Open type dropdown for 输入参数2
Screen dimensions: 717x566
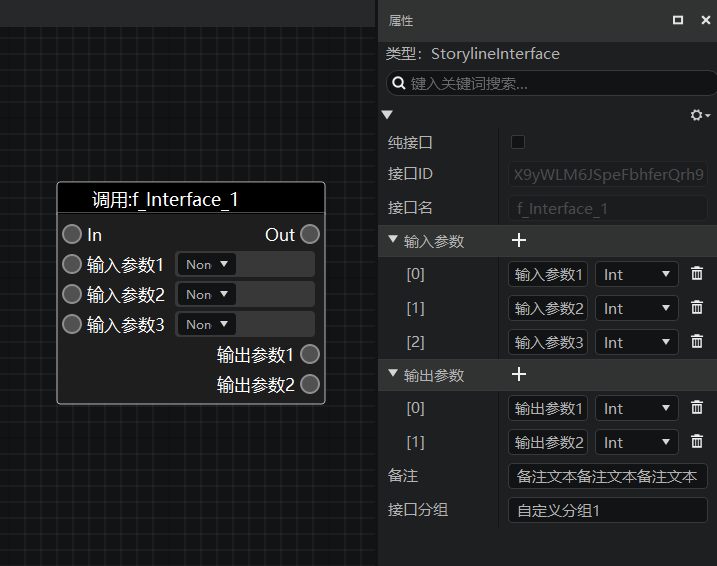[x=637, y=308]
